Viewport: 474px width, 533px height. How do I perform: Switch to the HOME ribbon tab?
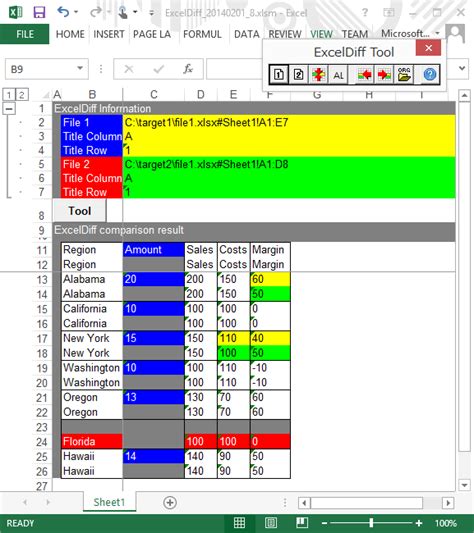click(70, 34)
